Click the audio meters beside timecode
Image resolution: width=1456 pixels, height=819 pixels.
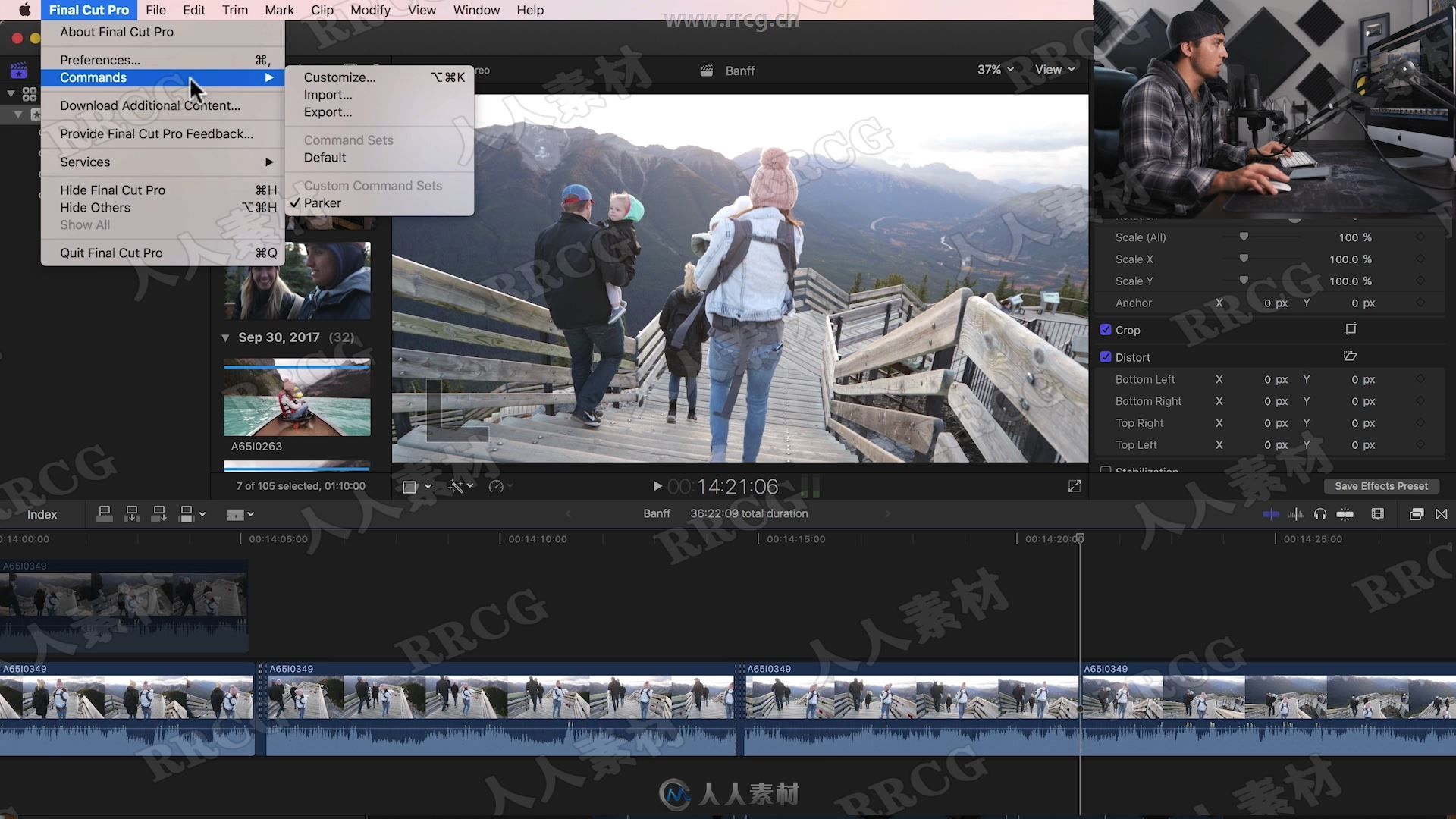[810, 486]
